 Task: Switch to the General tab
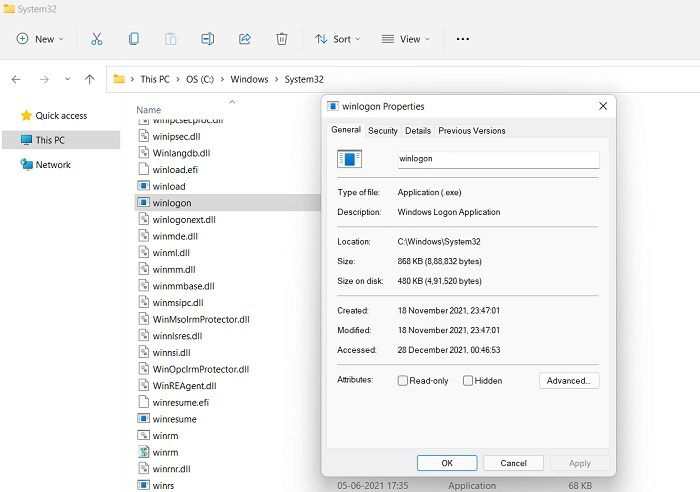pyautogui.click(x=346, y=129)
